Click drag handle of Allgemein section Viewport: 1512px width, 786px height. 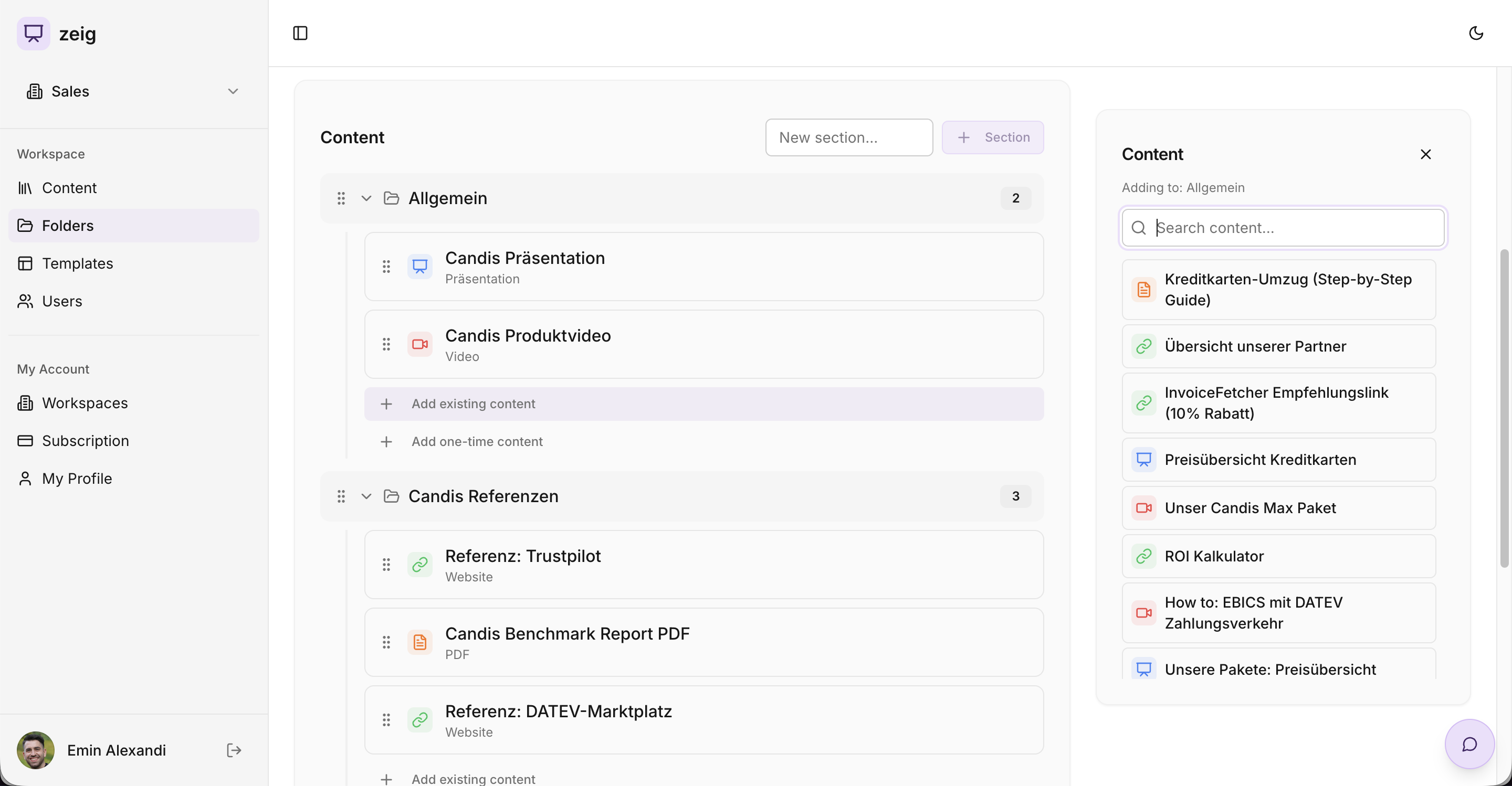tap(341, 198)
